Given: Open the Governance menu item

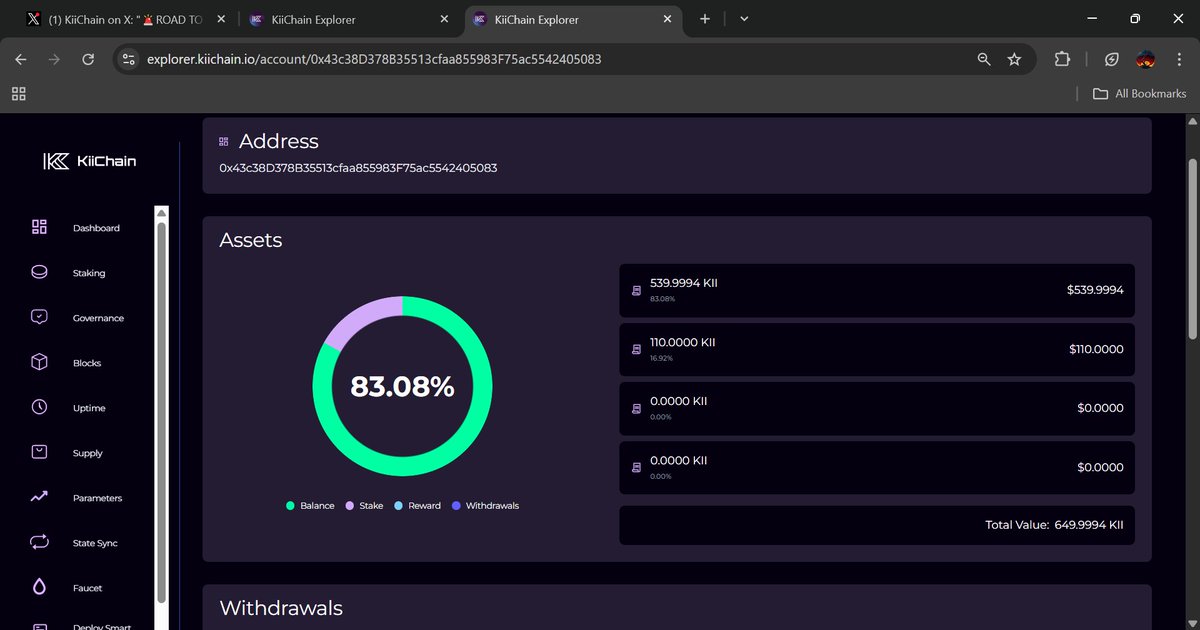Looking at the screenshot, I should [98, 318].
